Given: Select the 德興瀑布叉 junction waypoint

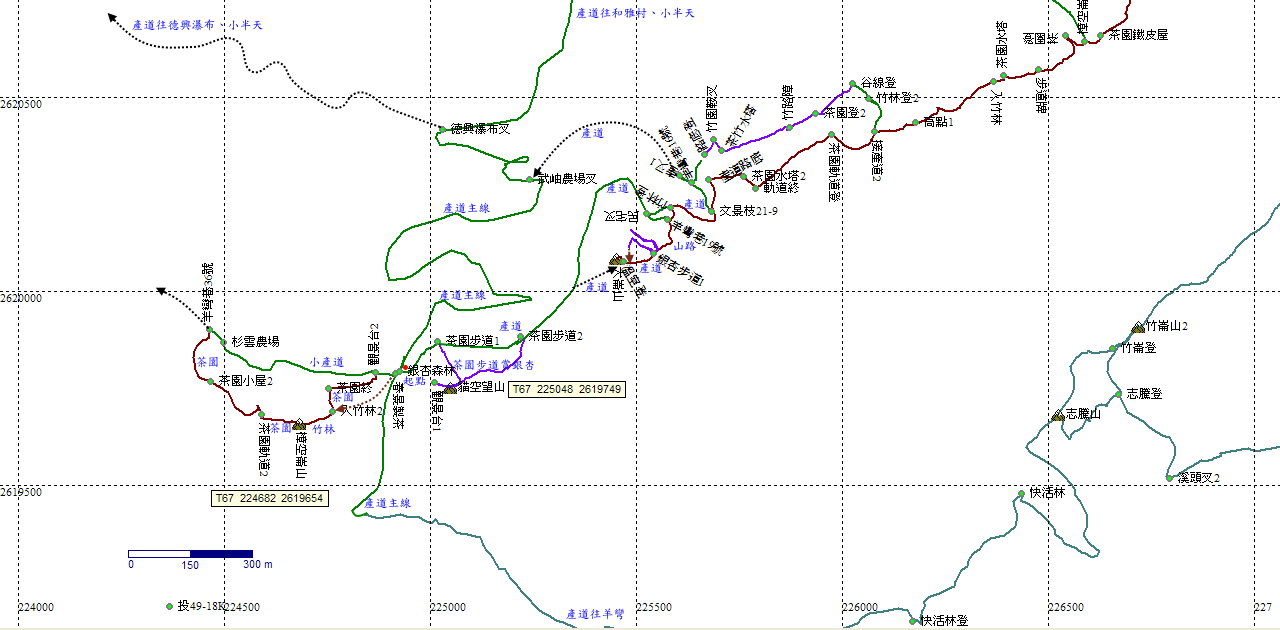Looking at the screenshot, I should click(x=441, y=129).
